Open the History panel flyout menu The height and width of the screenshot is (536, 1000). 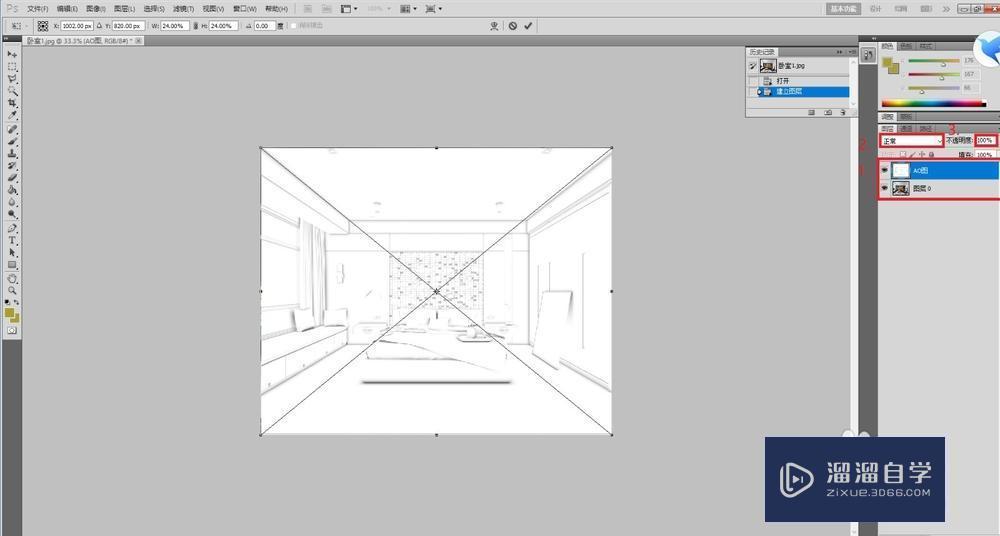pos(853,52)
